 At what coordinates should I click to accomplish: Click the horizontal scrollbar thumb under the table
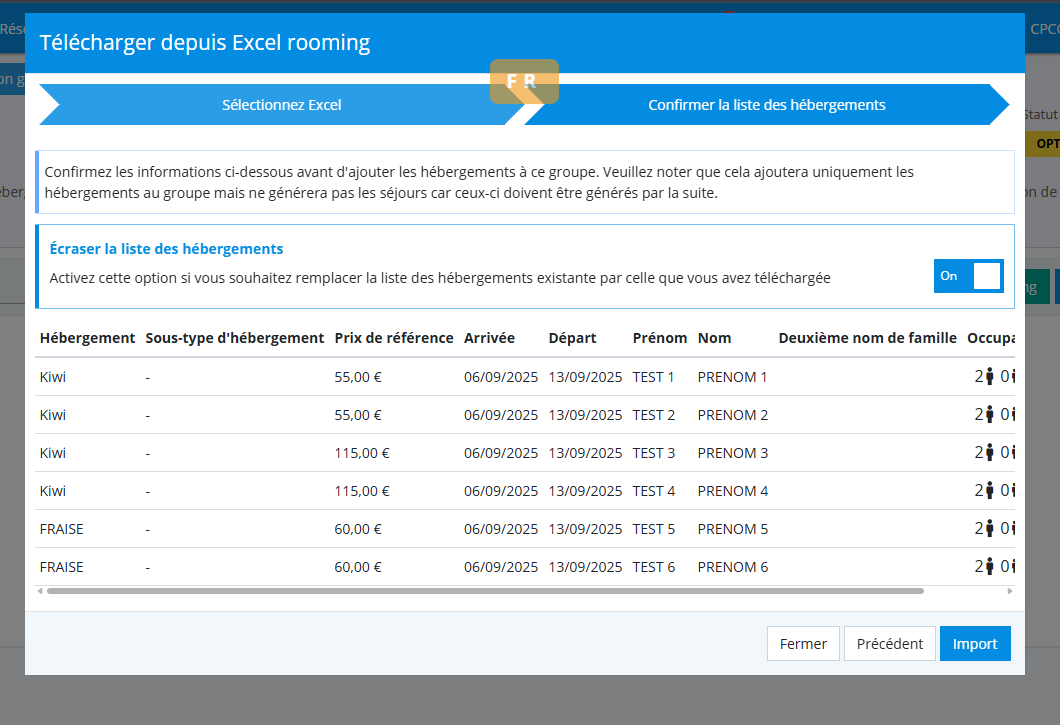[485, 591]
